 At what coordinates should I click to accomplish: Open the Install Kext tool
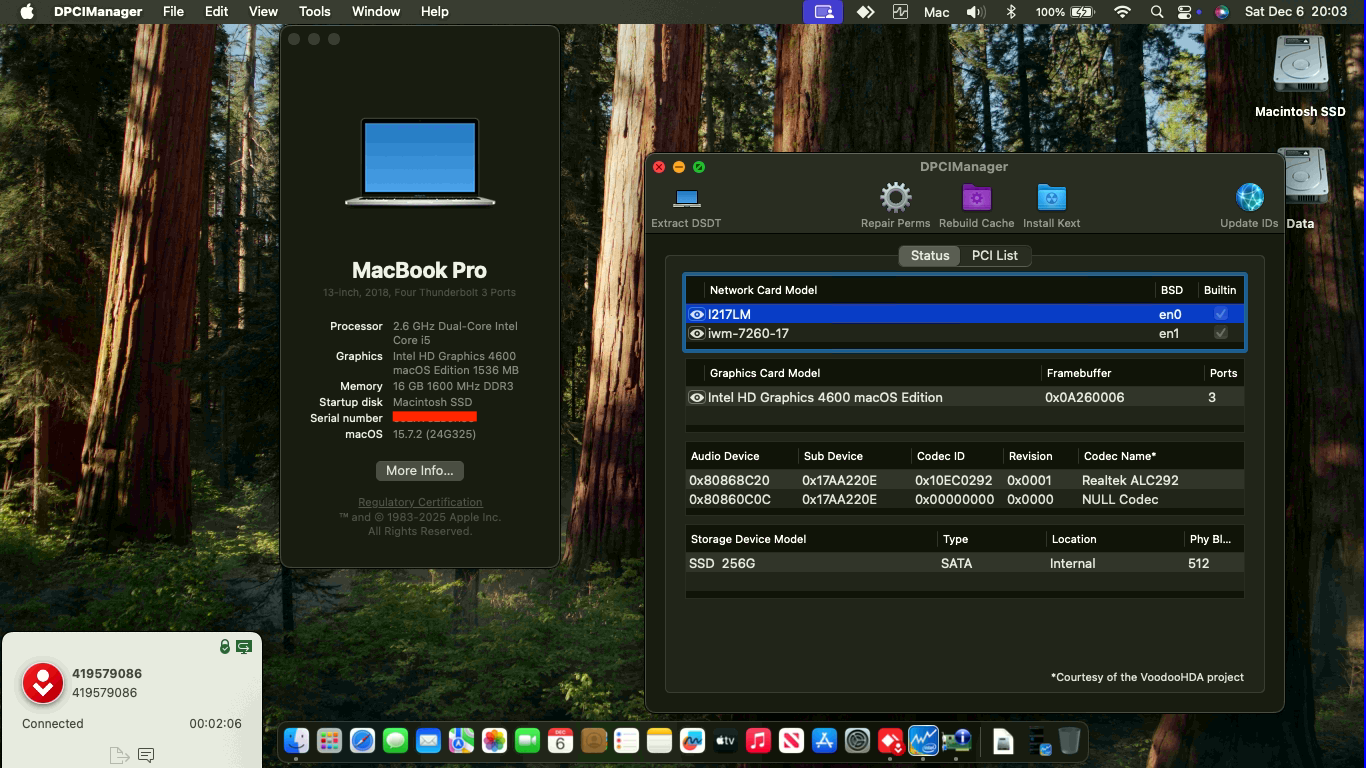tap(1051, 198)
